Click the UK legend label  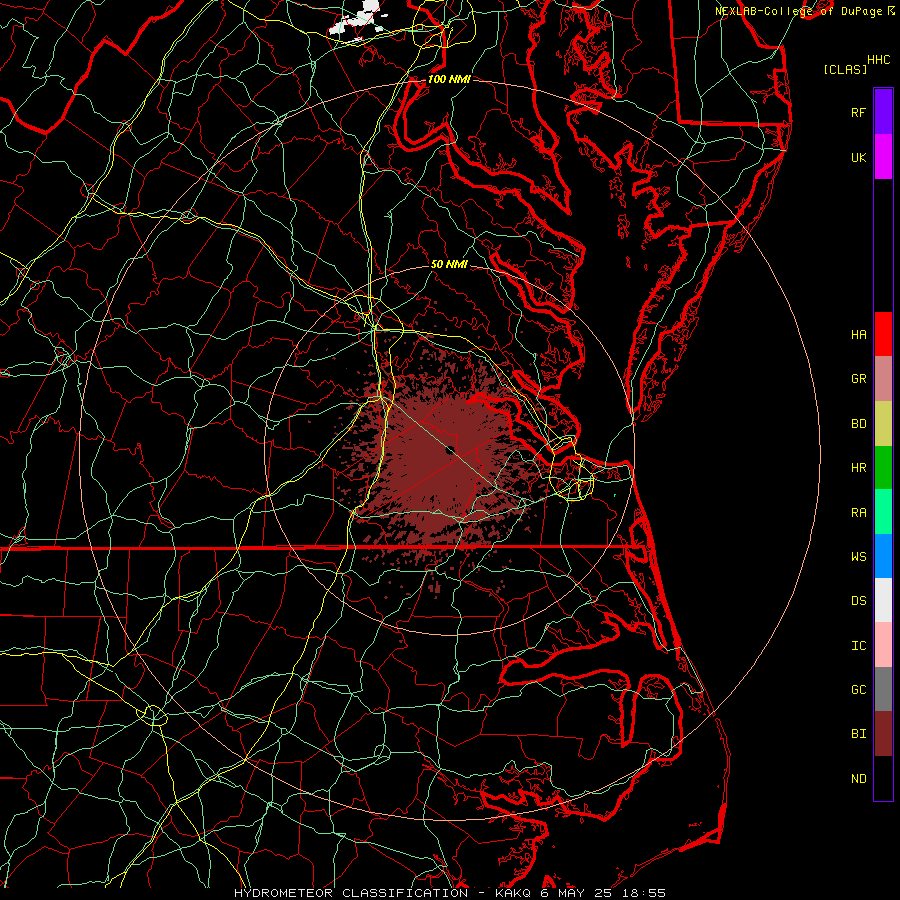point(858,157)
